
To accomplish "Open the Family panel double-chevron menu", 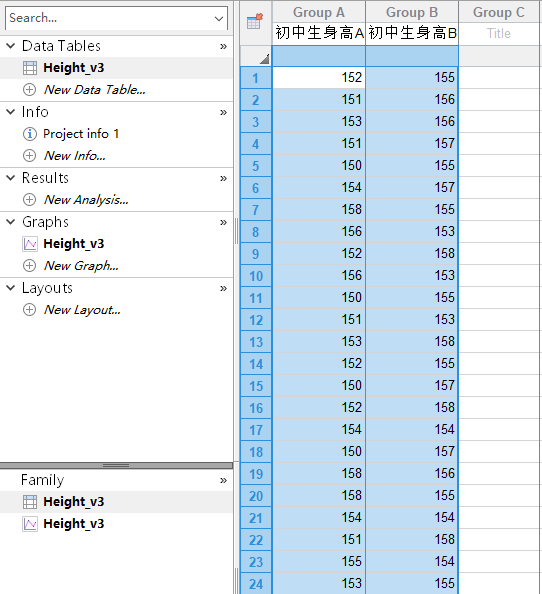I will pyautogui.click(x=223, y=481).
